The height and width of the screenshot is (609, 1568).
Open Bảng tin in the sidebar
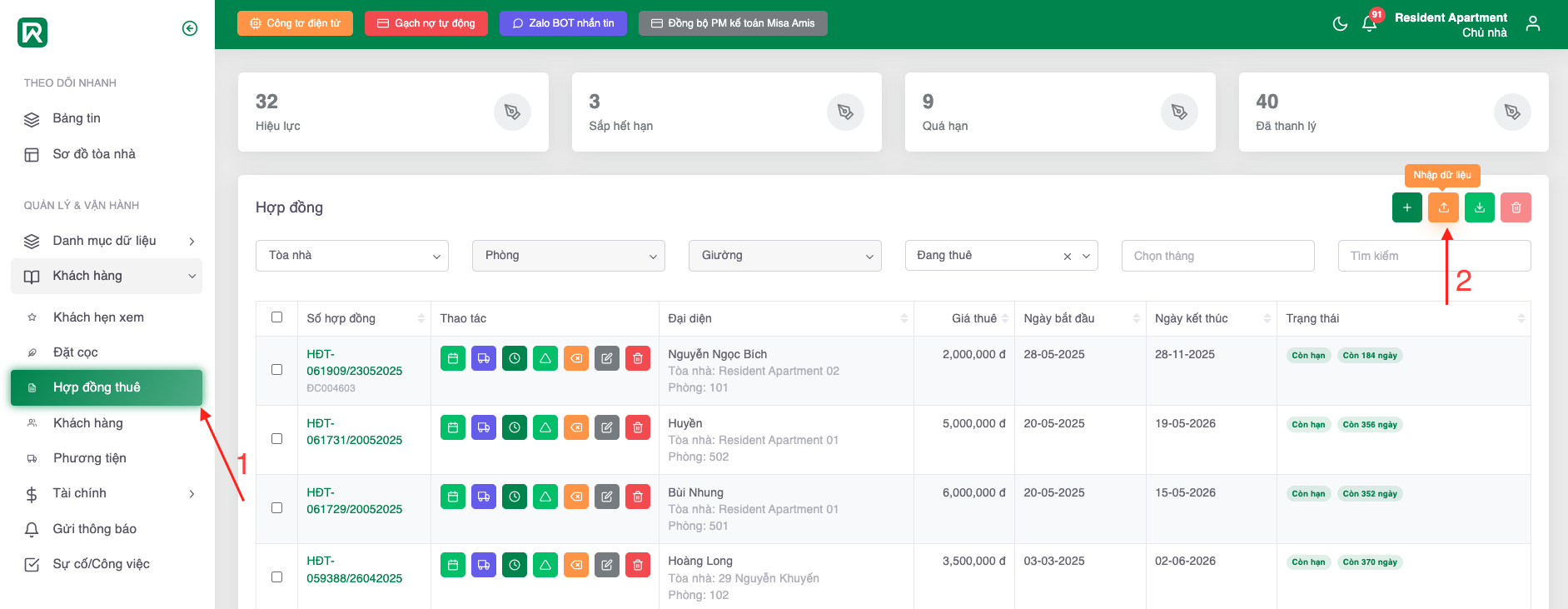pos(107,118)
